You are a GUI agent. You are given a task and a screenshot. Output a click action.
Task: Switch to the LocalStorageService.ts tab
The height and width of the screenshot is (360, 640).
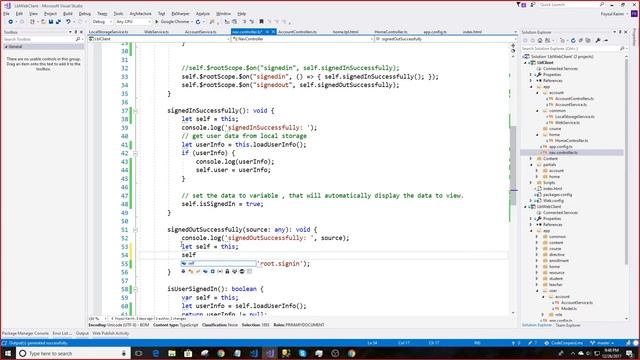[109, 32]
